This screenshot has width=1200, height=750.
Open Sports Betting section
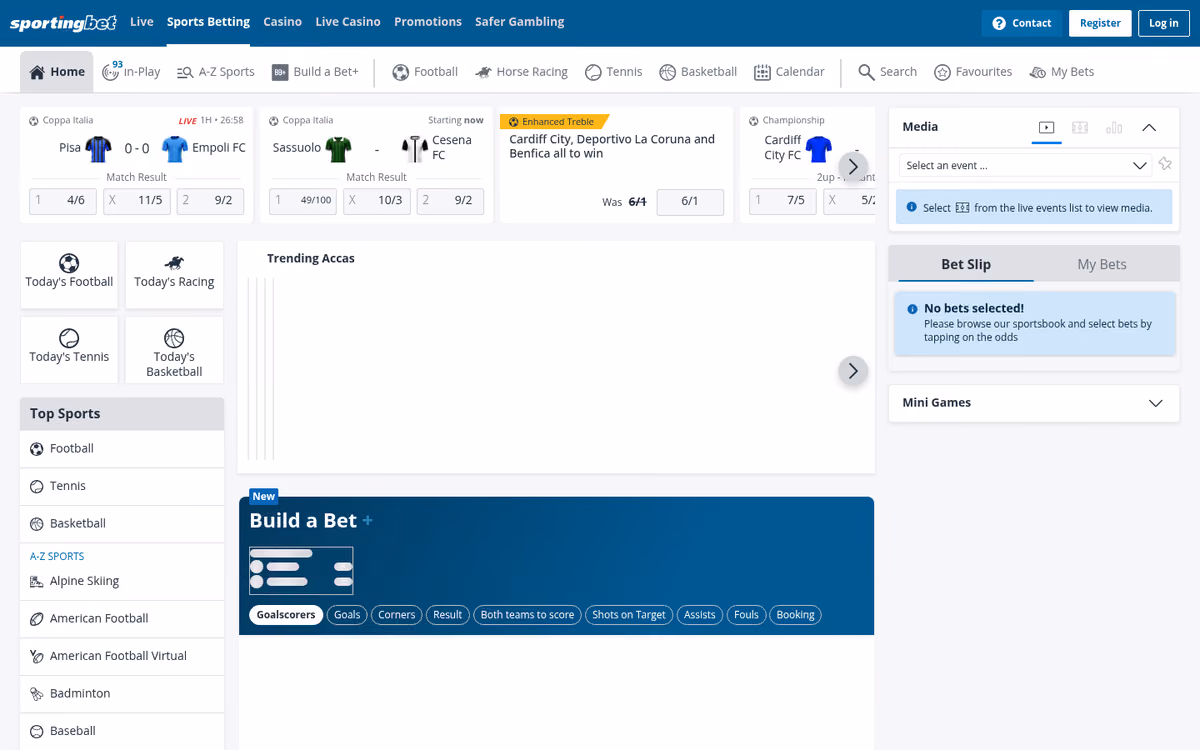tap(208, 22)
